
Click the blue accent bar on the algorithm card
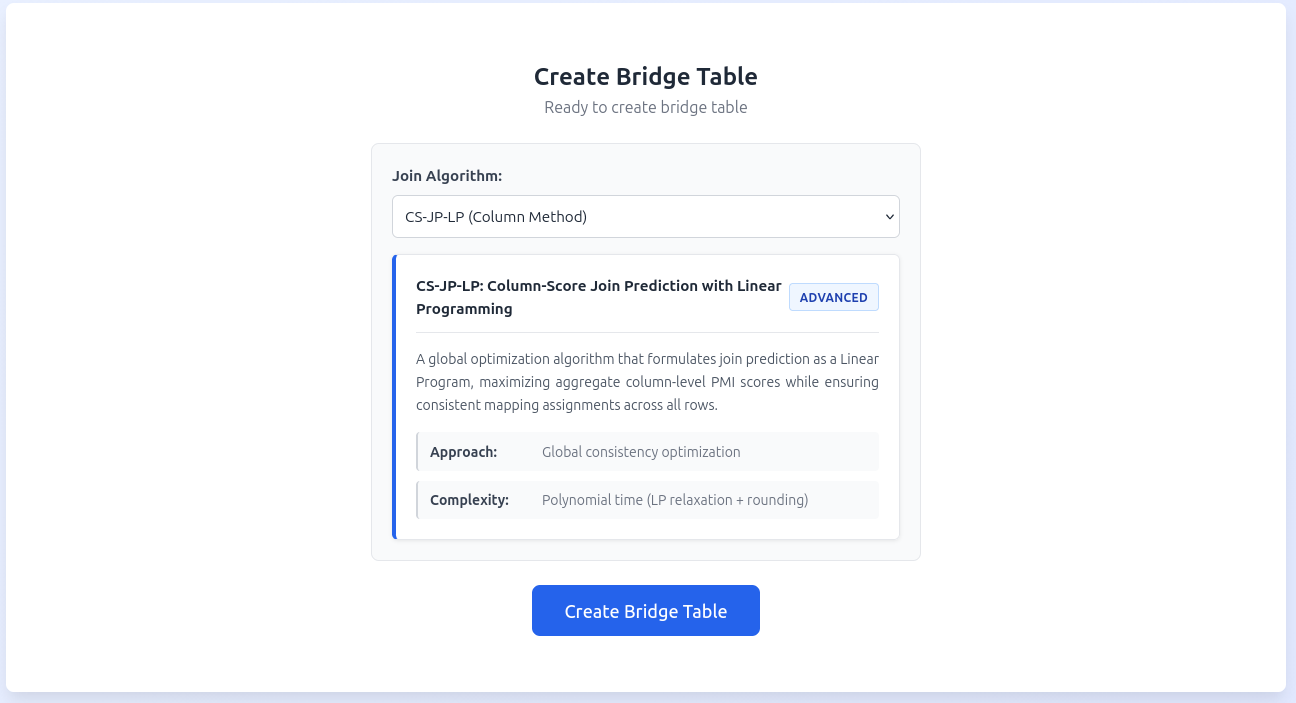(x=395, y=397)
